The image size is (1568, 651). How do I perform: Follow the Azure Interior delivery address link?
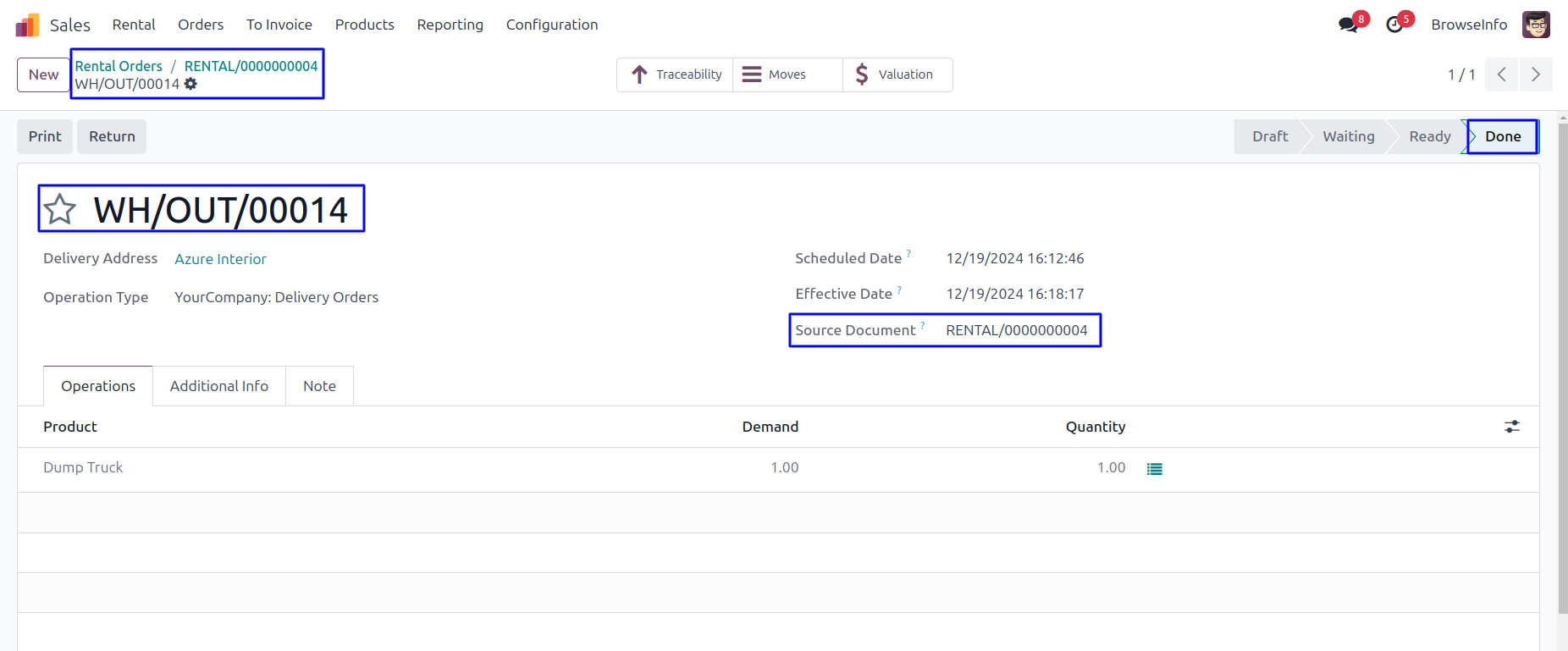click(220, 259)
